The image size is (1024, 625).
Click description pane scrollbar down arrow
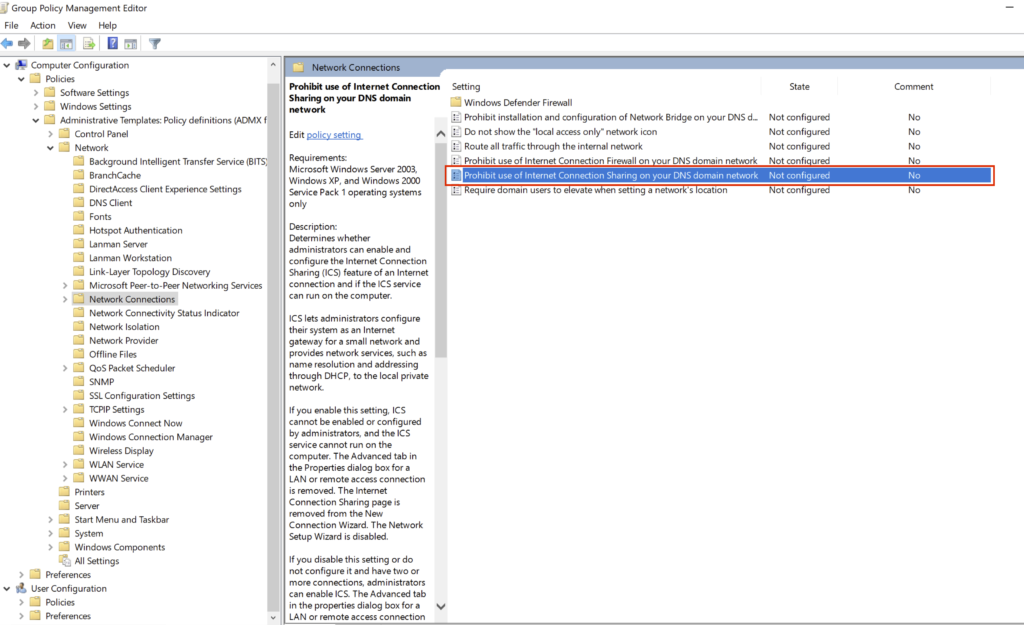coord(440,605)
